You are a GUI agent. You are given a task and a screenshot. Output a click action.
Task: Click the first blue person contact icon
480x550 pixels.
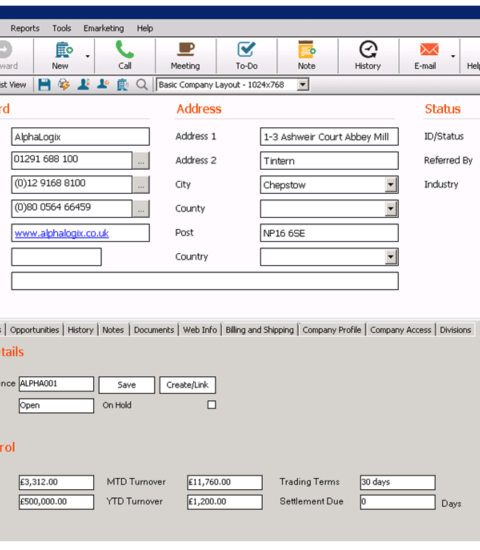[x=84, y=85]
